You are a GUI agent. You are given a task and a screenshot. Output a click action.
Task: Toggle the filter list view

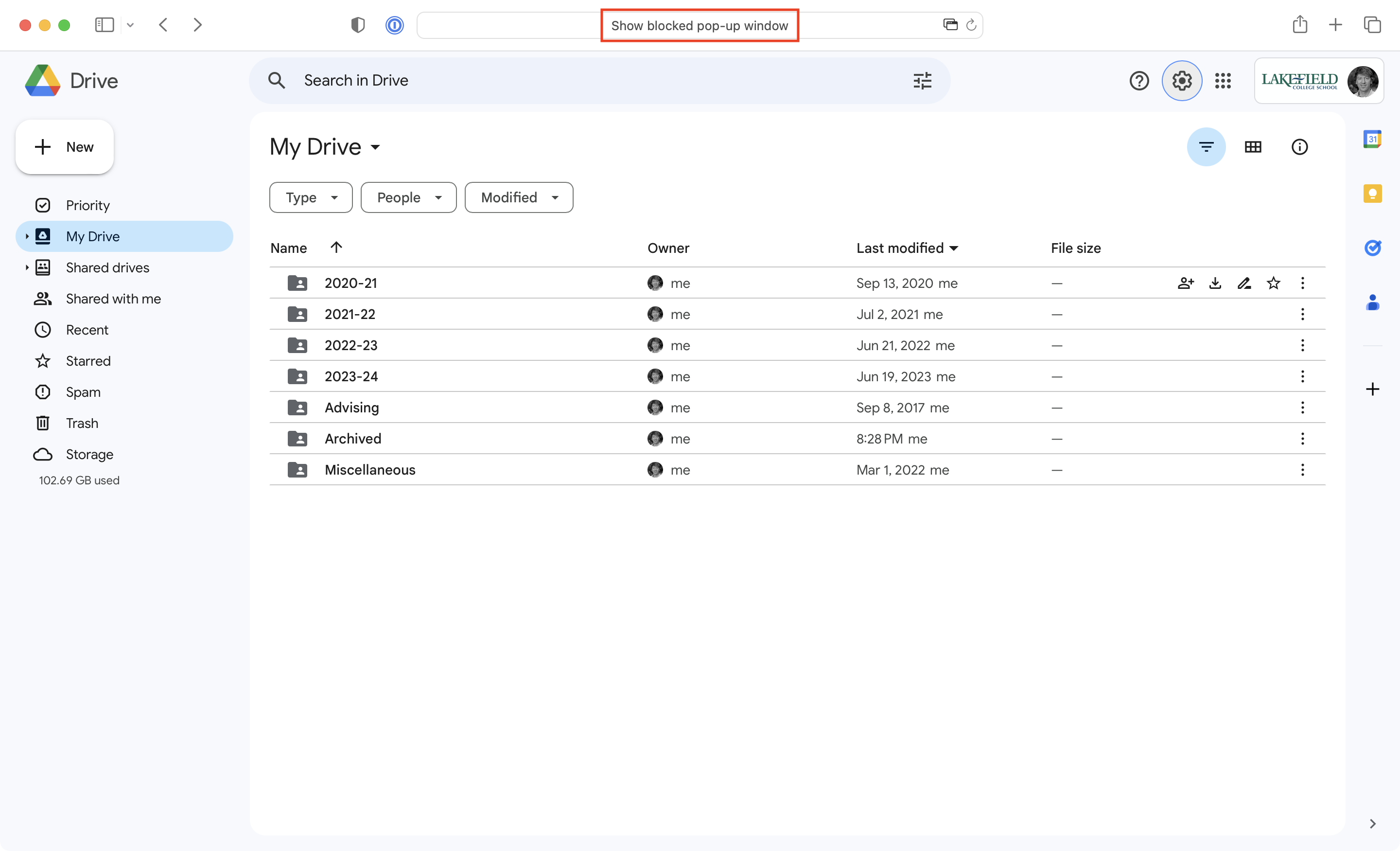[x=1206, y=147]
